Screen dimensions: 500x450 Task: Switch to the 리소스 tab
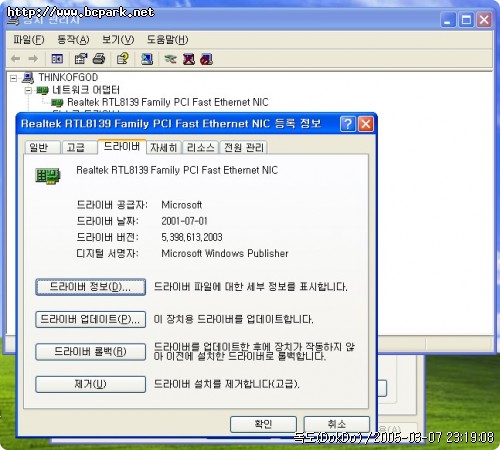point(201,147)
